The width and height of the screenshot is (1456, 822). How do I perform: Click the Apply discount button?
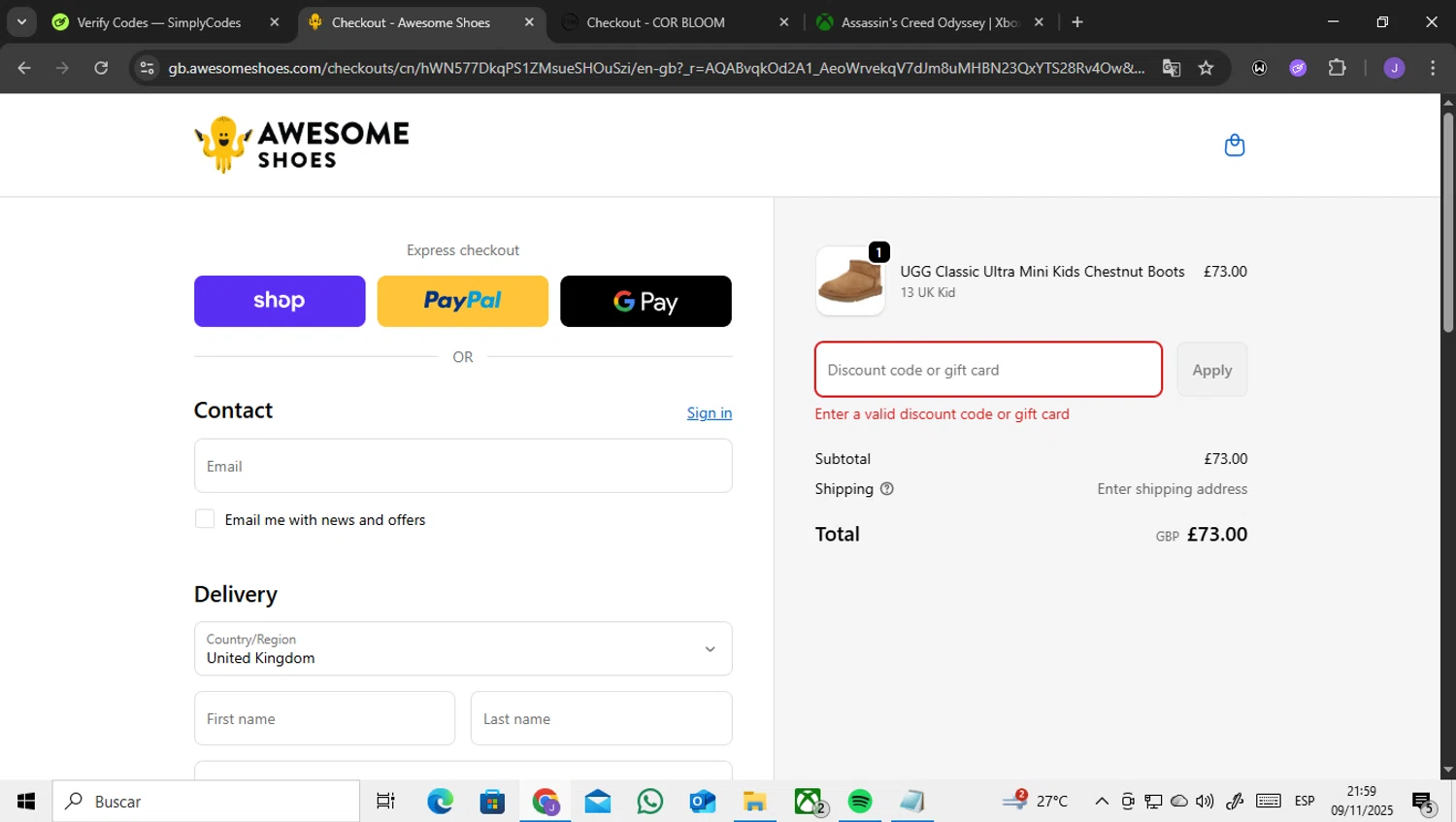pos(1212,370)
